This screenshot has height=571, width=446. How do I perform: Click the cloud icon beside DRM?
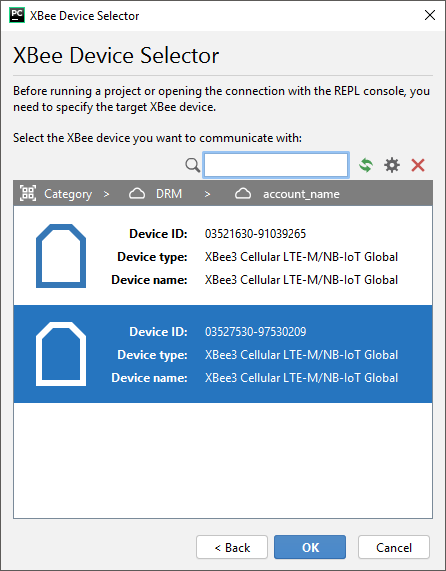(x=137, y=194)
